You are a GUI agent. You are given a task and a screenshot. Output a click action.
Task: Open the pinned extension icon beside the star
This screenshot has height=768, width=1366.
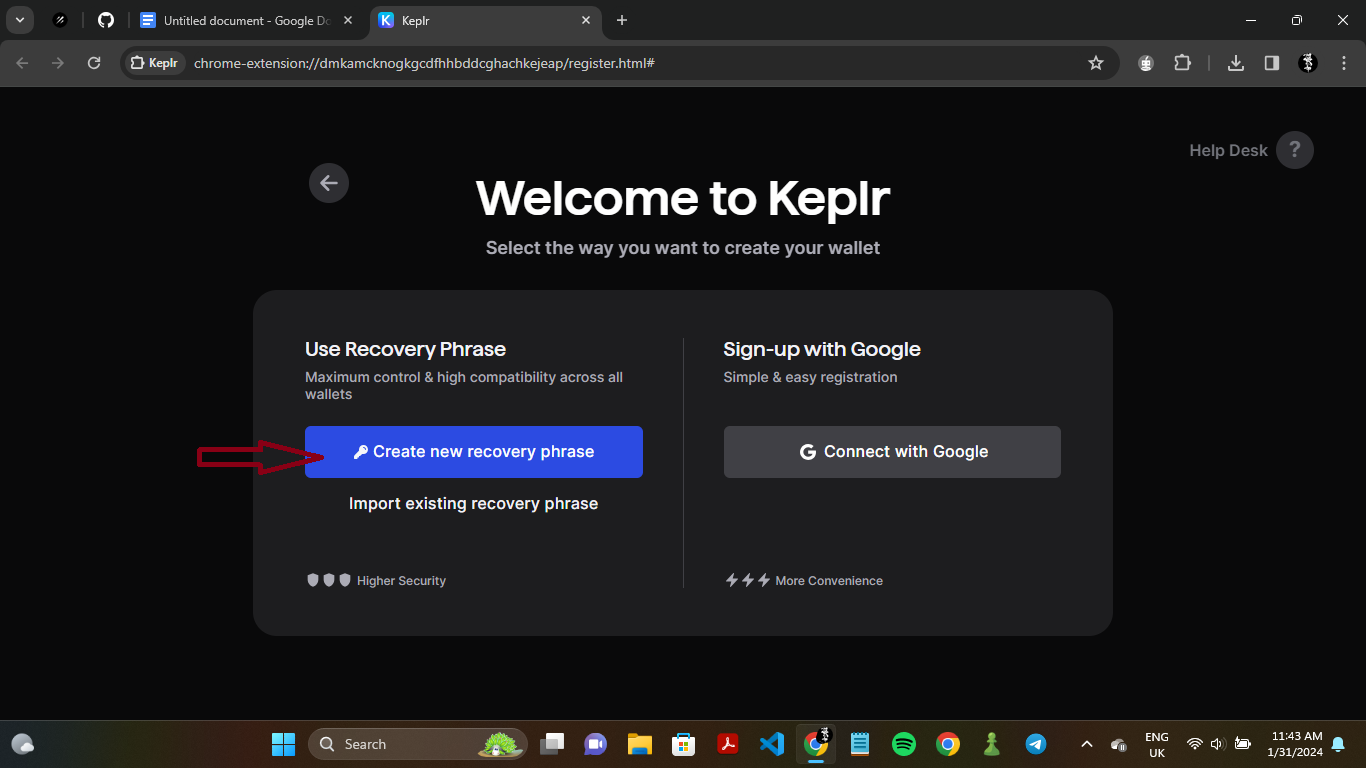1146,63
